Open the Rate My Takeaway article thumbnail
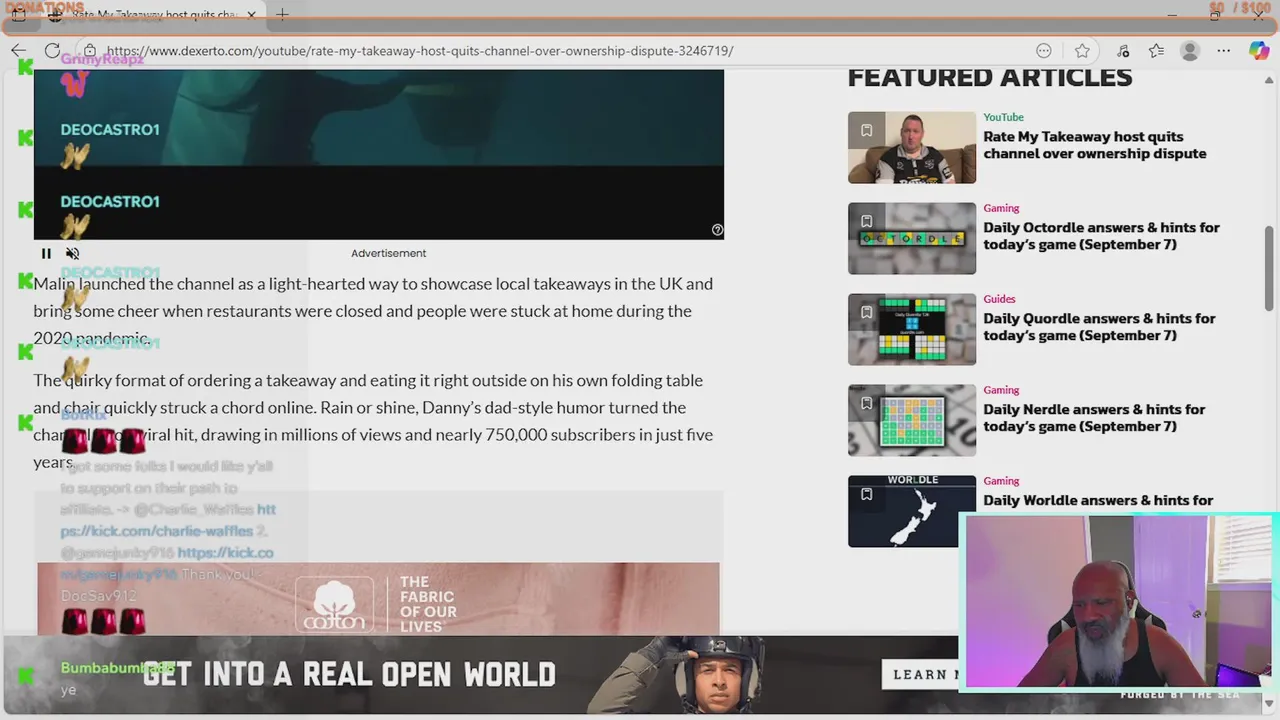This screenshot has width=1280, height=720. coord(912,147)
